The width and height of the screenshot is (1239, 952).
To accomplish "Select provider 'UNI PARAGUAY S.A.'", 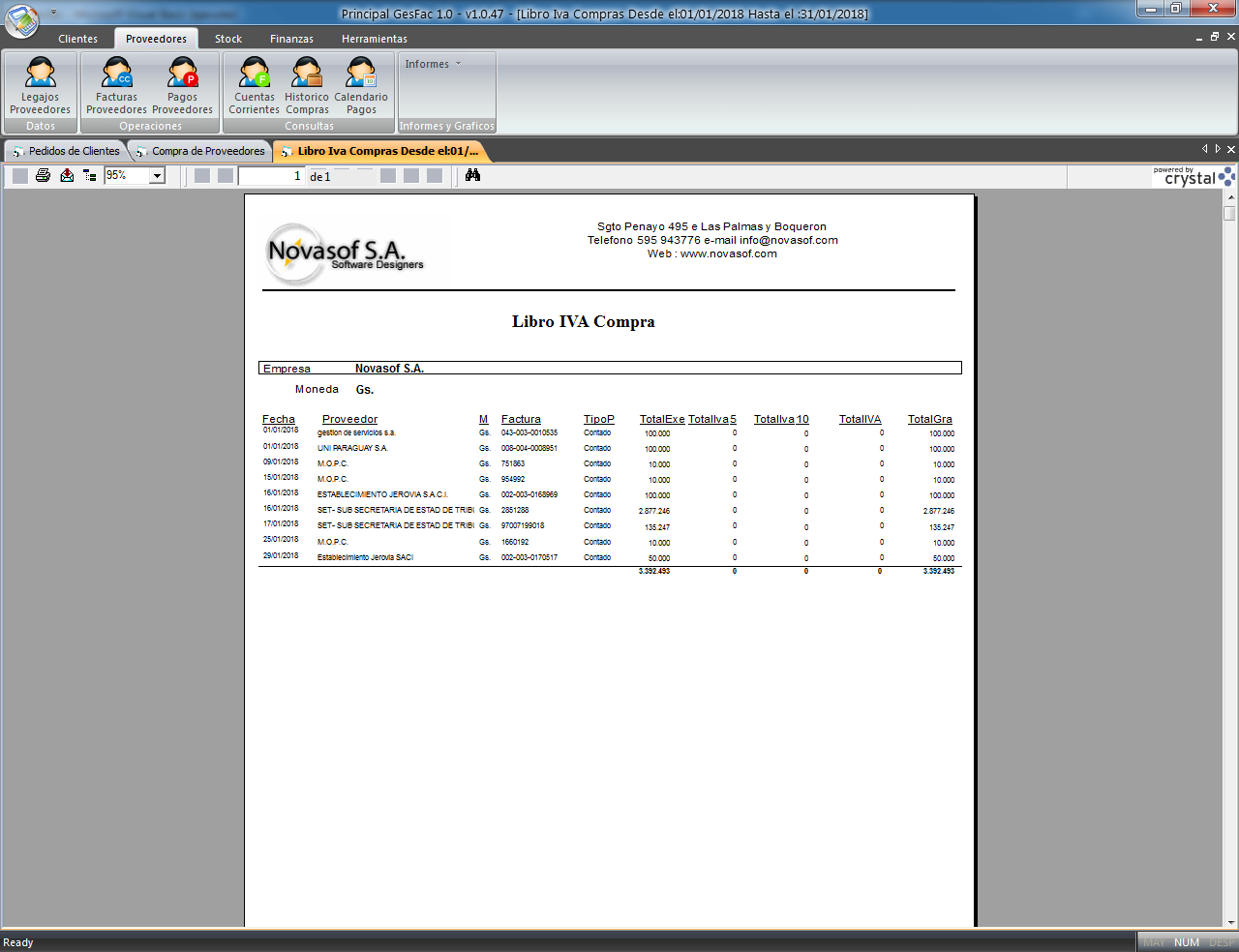I will pyautogui.click(x=352, y=448).
